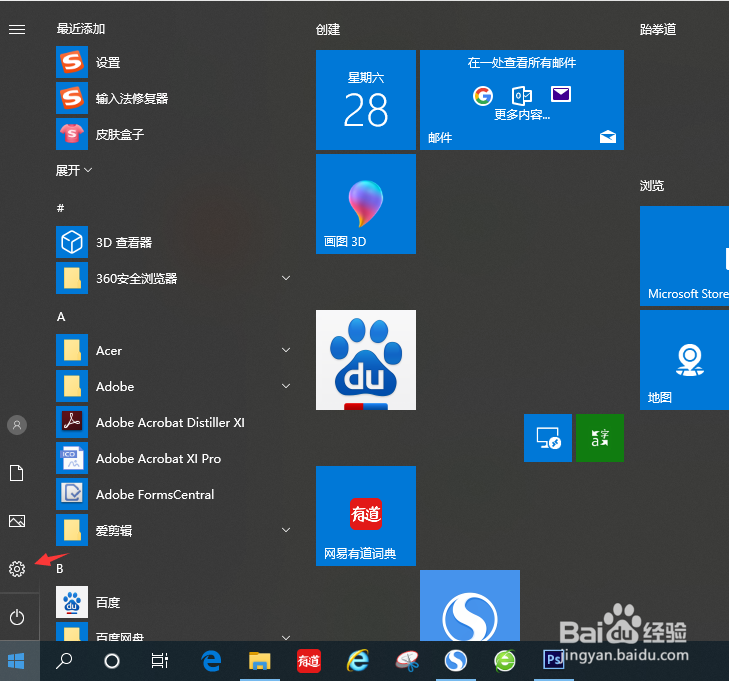Expand the hamburger menu at top left
The image size is (729, 681).
click(17, 30)
